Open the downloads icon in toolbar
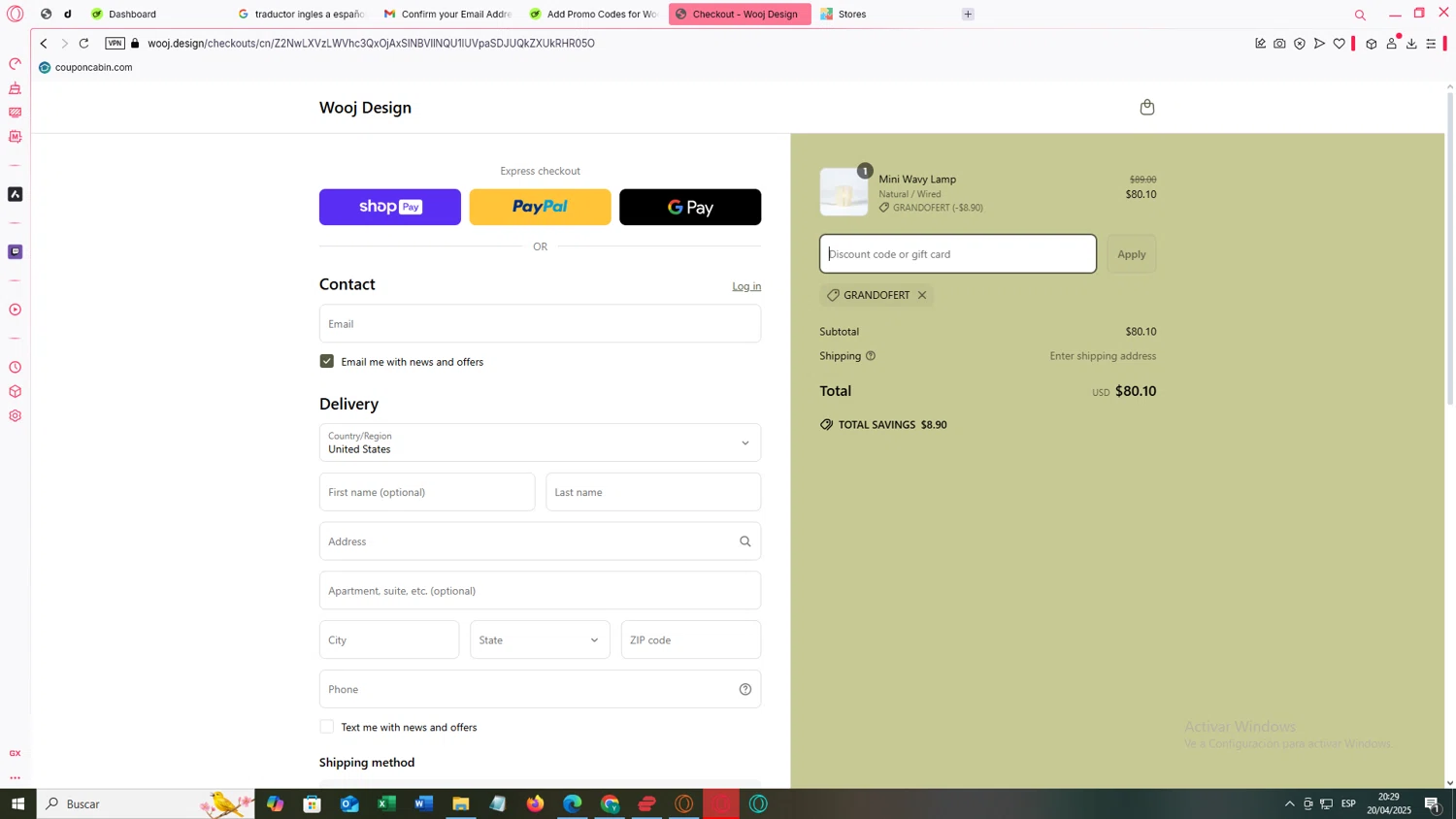Image resolution: width=1456 pixels, height=819 pixels. click(x=1411, y=44)
